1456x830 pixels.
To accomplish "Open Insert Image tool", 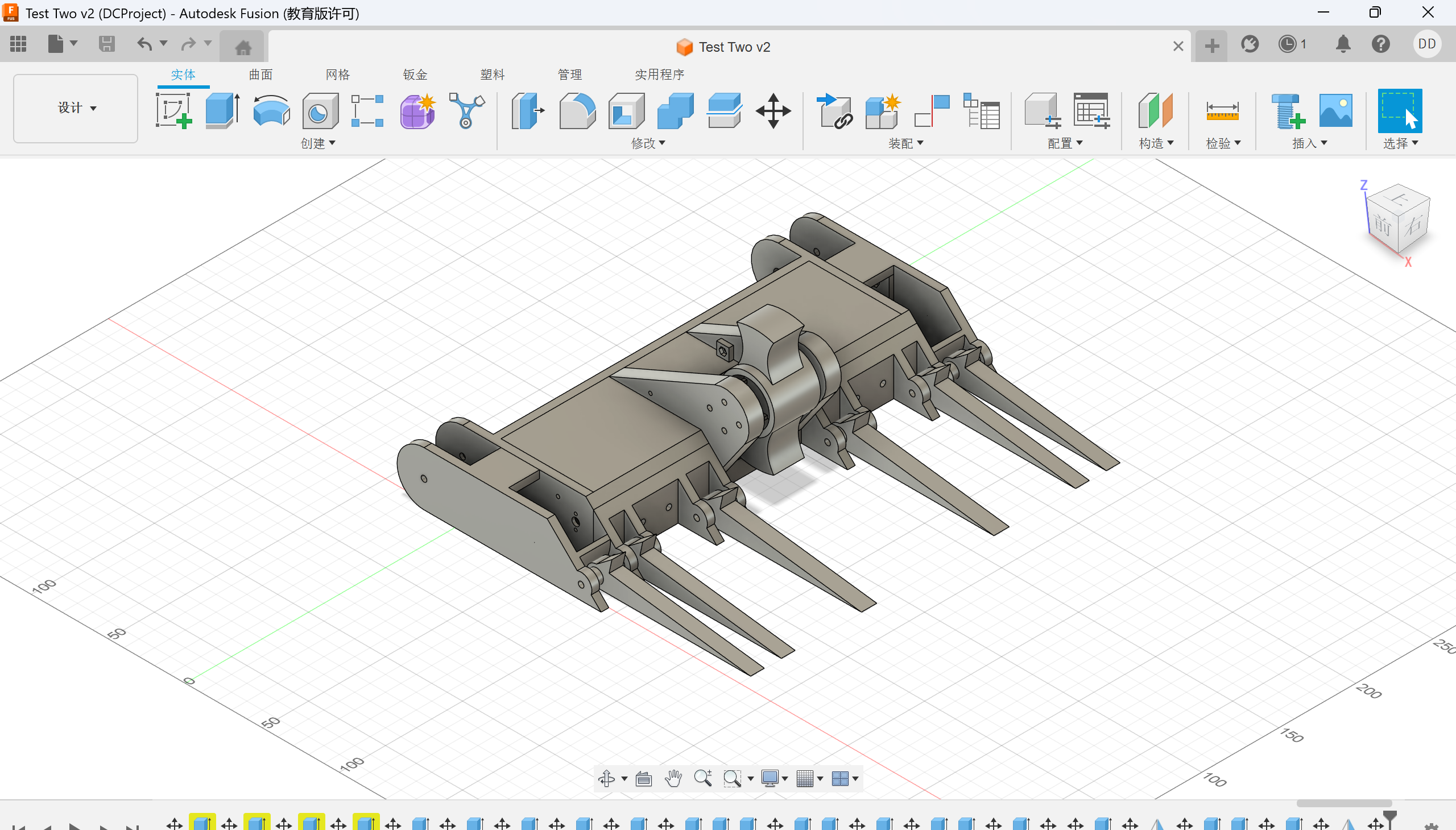I will (1335, 110).
